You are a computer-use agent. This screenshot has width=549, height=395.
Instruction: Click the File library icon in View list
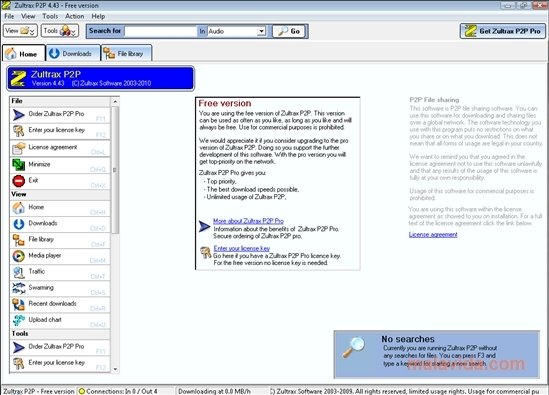(19, 240)
